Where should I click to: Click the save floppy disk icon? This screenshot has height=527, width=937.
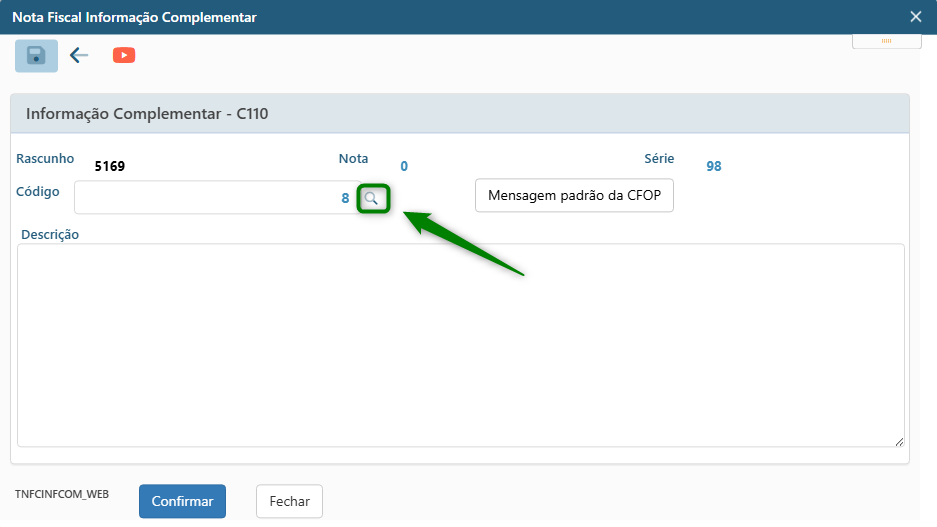[36, 56]
